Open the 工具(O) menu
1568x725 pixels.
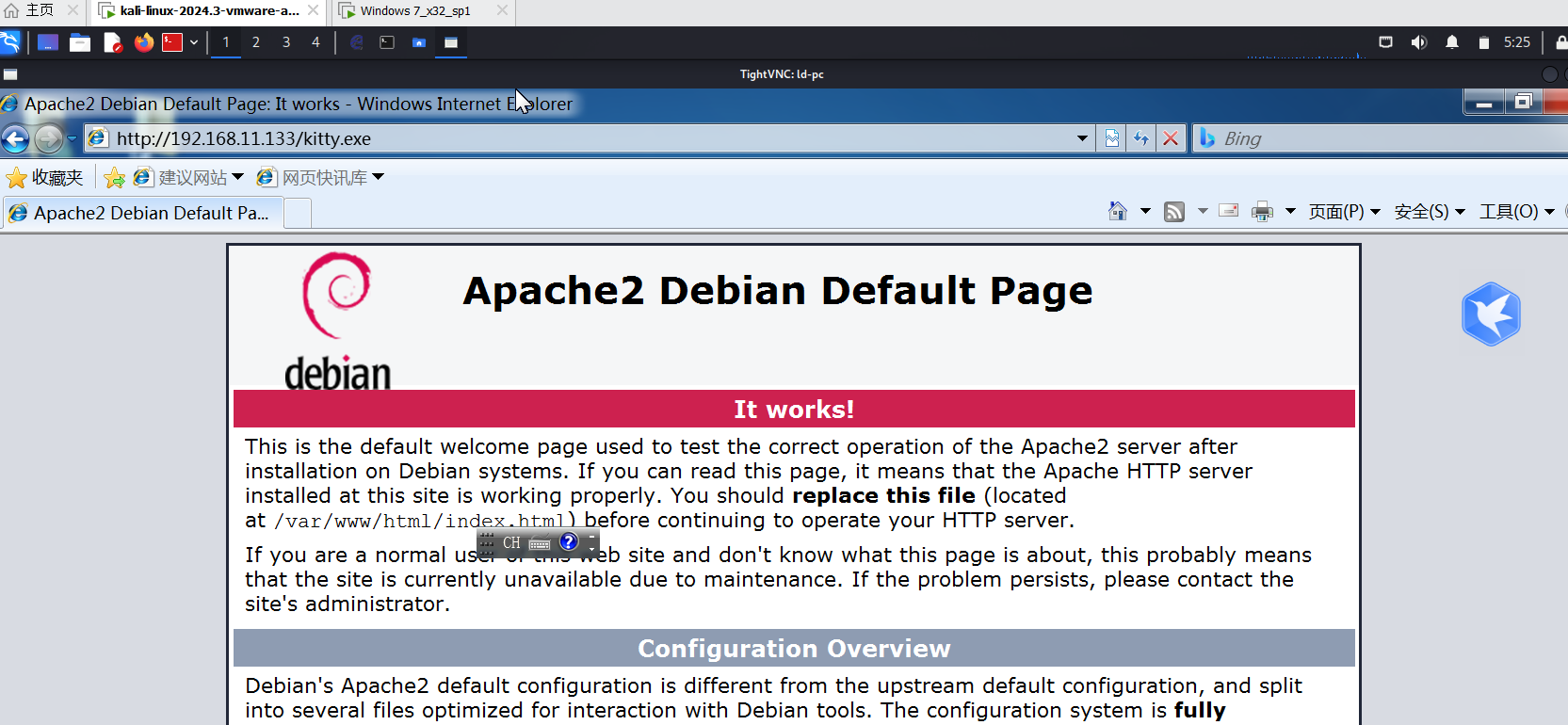click(x=1516, y=211)
